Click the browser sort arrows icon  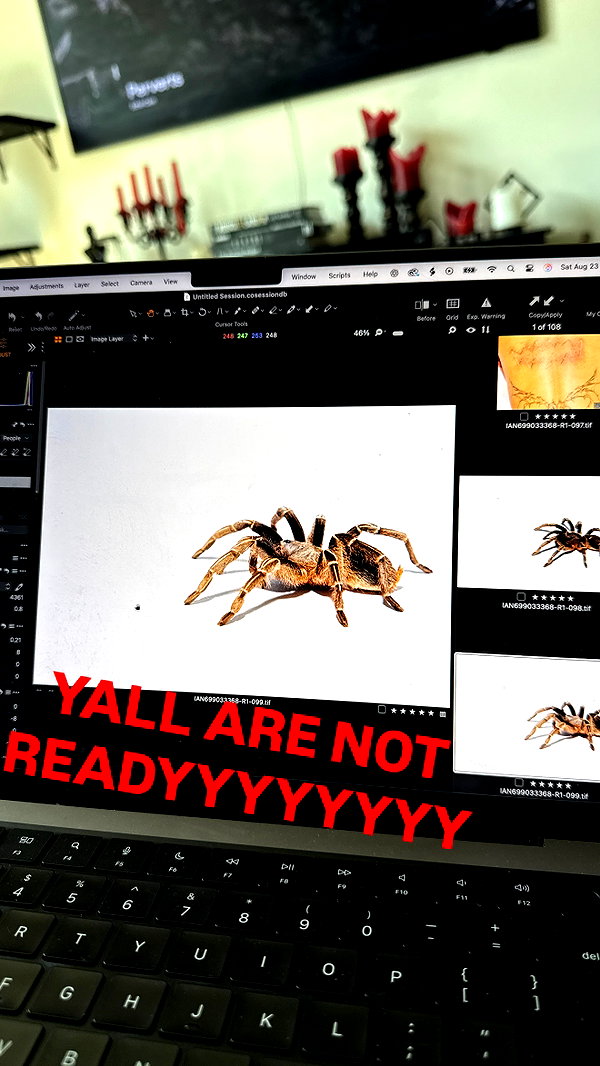pos(485,329)
